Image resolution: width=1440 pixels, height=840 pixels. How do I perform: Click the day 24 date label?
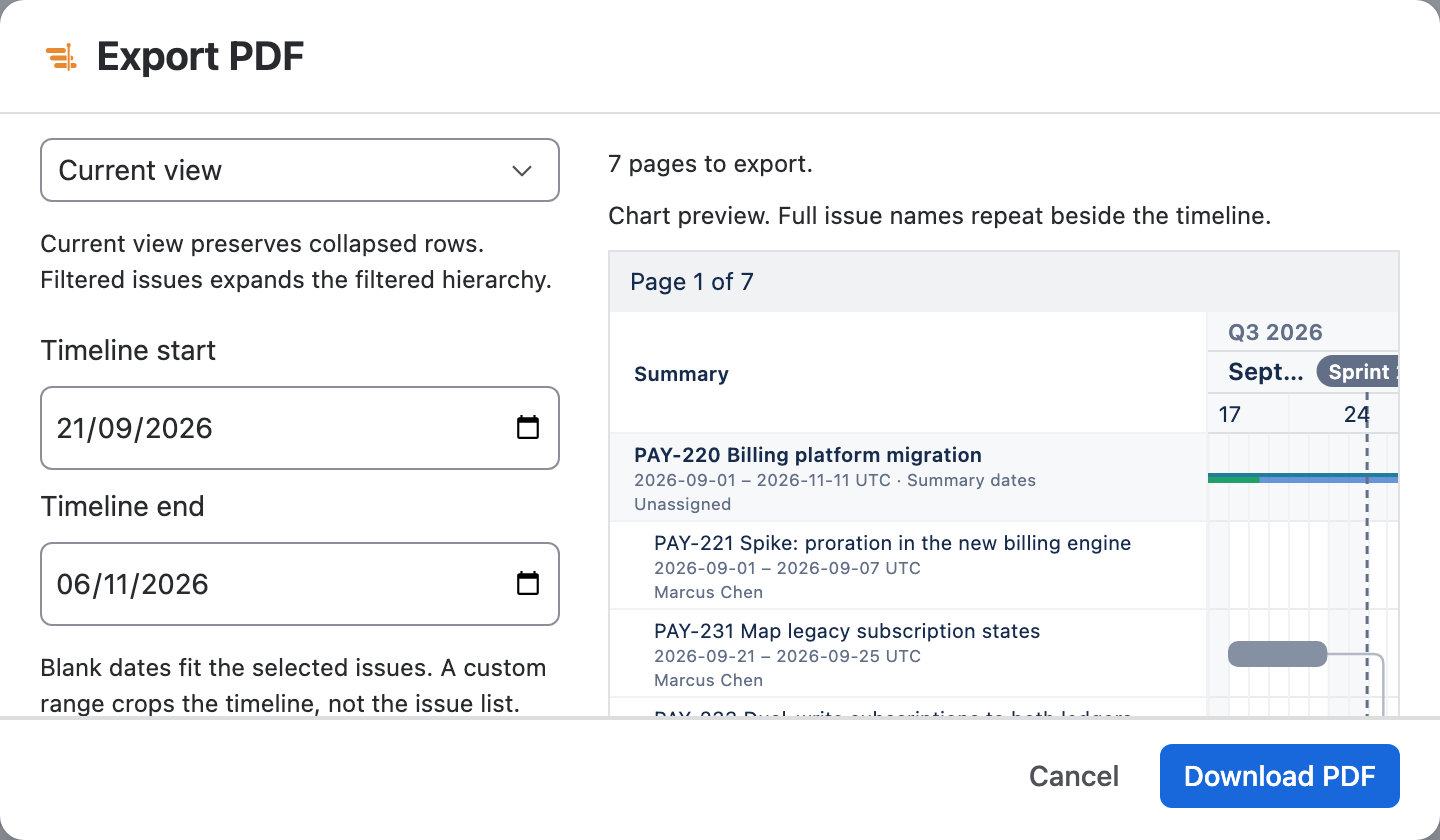(1356, 414)
